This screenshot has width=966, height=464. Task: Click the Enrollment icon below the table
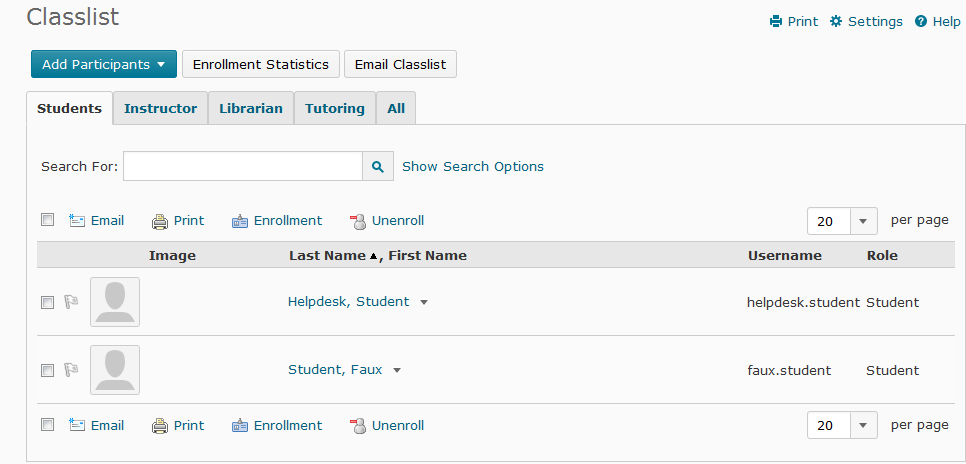click(240, 426)
